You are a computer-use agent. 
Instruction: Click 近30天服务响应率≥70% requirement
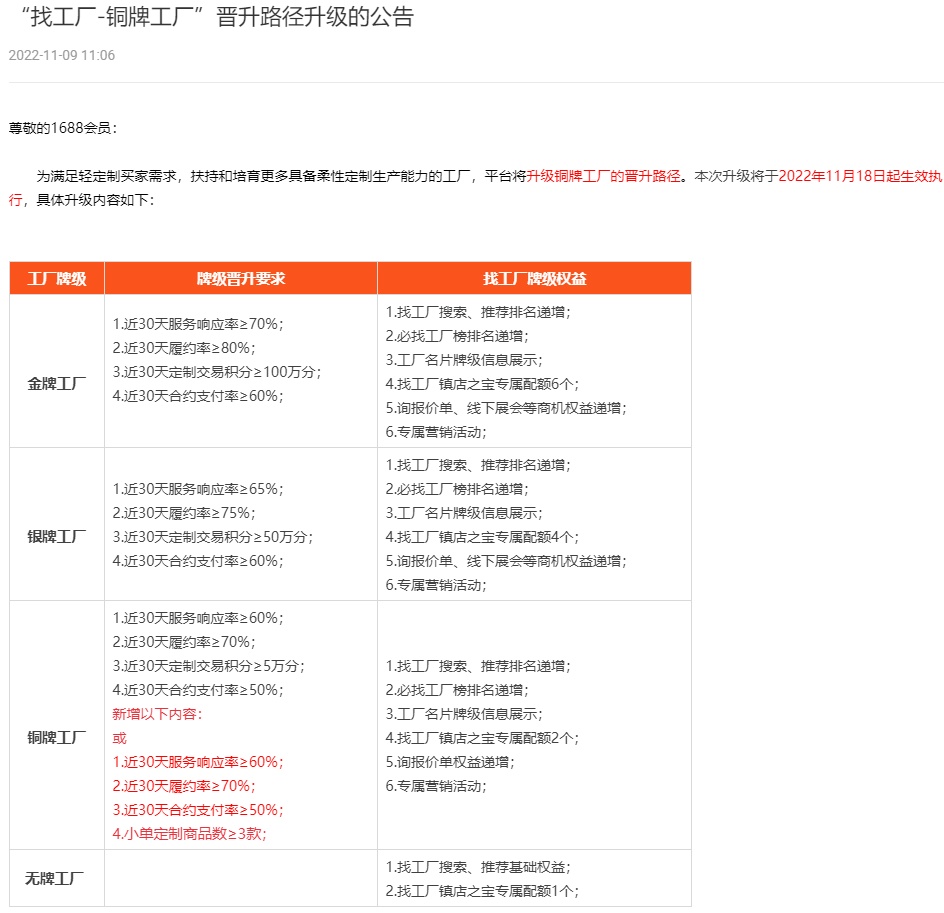198,324
